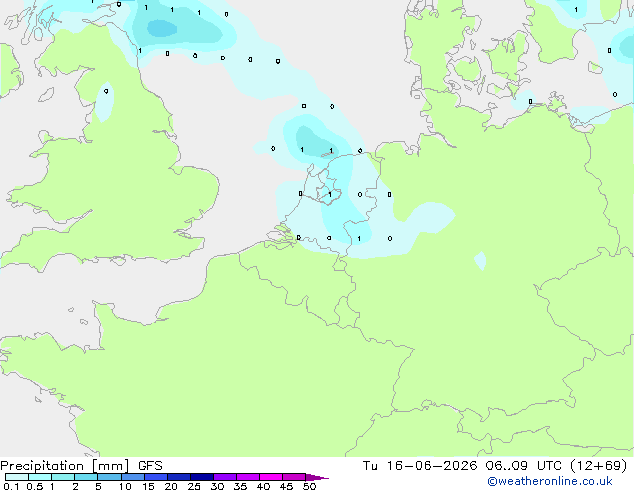The width and height of the screenshot is (634, 490).
Task: Click the 0.1–0.5 mm legend color swatch
Action: pos(17,477)
